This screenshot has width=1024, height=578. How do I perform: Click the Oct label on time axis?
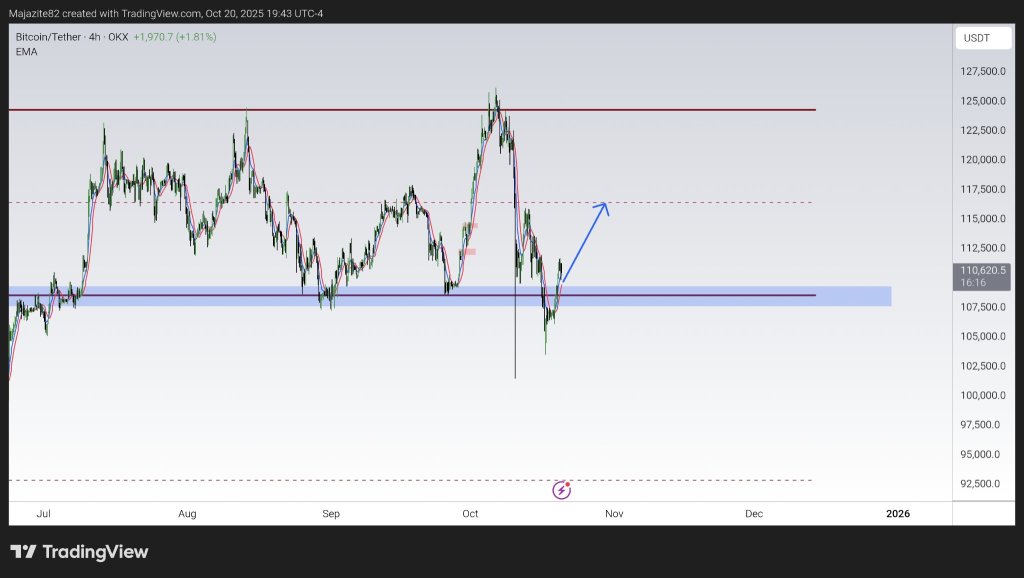[x=470, y=513]
